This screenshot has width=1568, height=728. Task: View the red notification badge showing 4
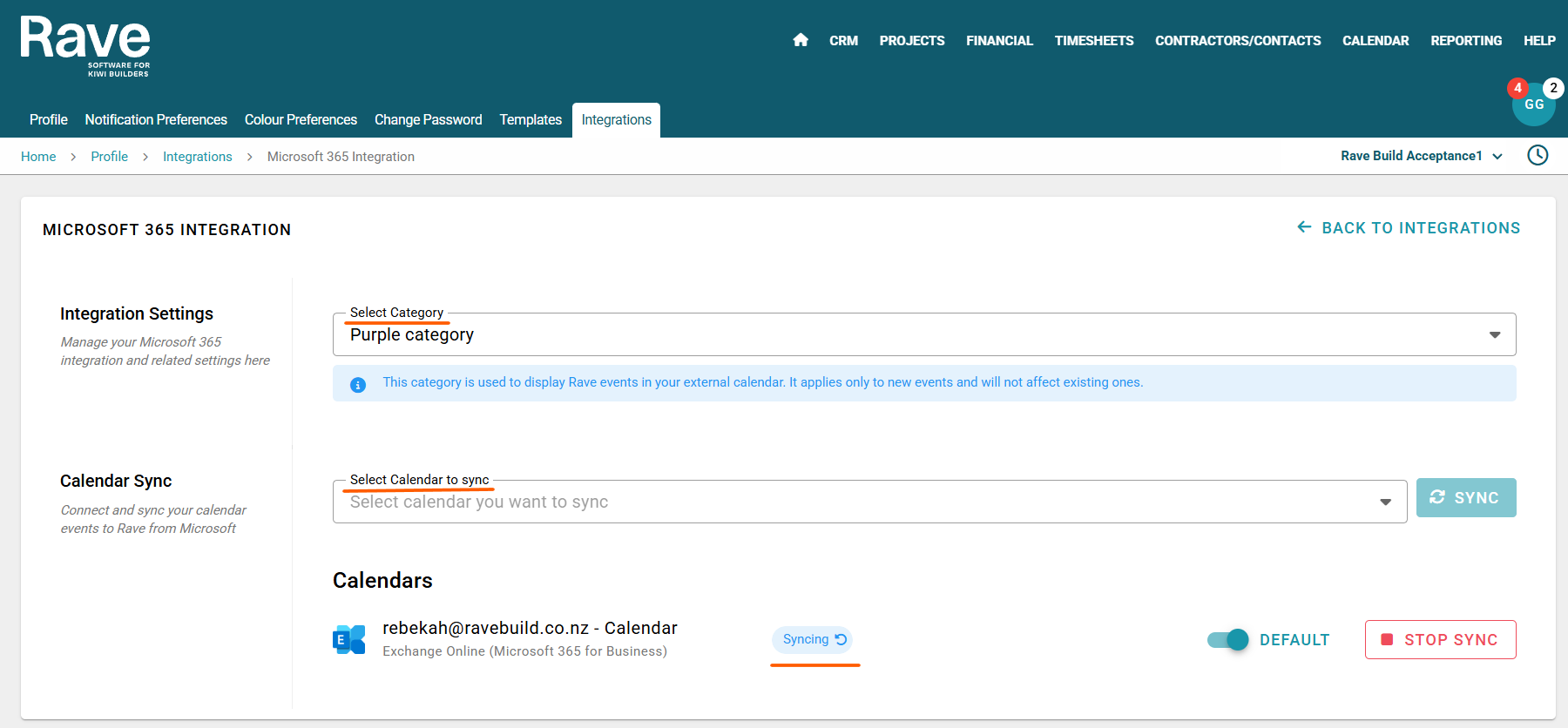tap(1517, 88)
